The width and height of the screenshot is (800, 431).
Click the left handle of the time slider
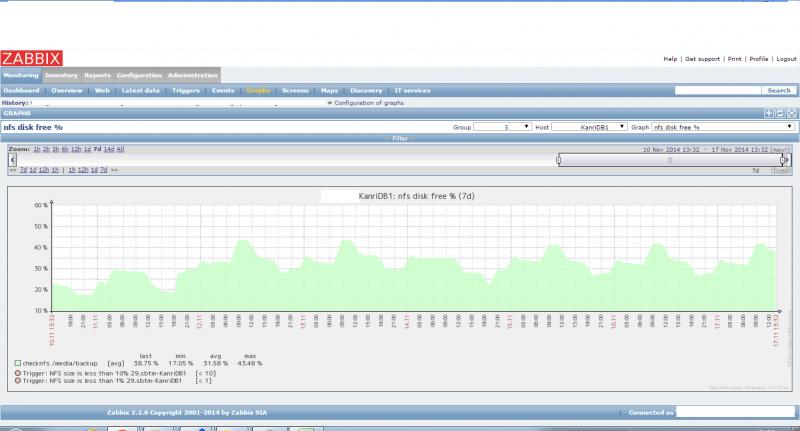point(558,159)
